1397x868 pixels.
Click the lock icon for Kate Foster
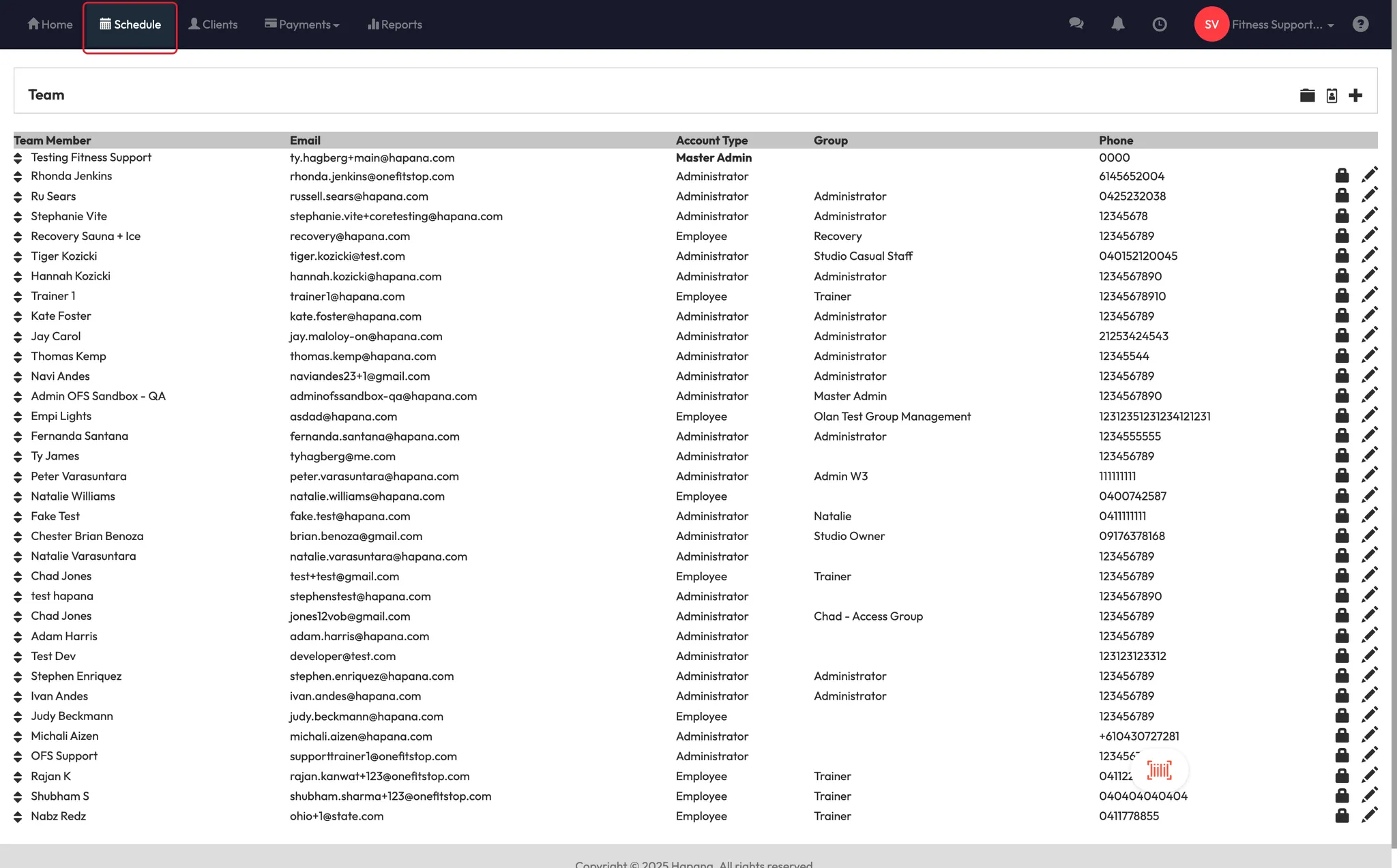tap(1342, 316)
